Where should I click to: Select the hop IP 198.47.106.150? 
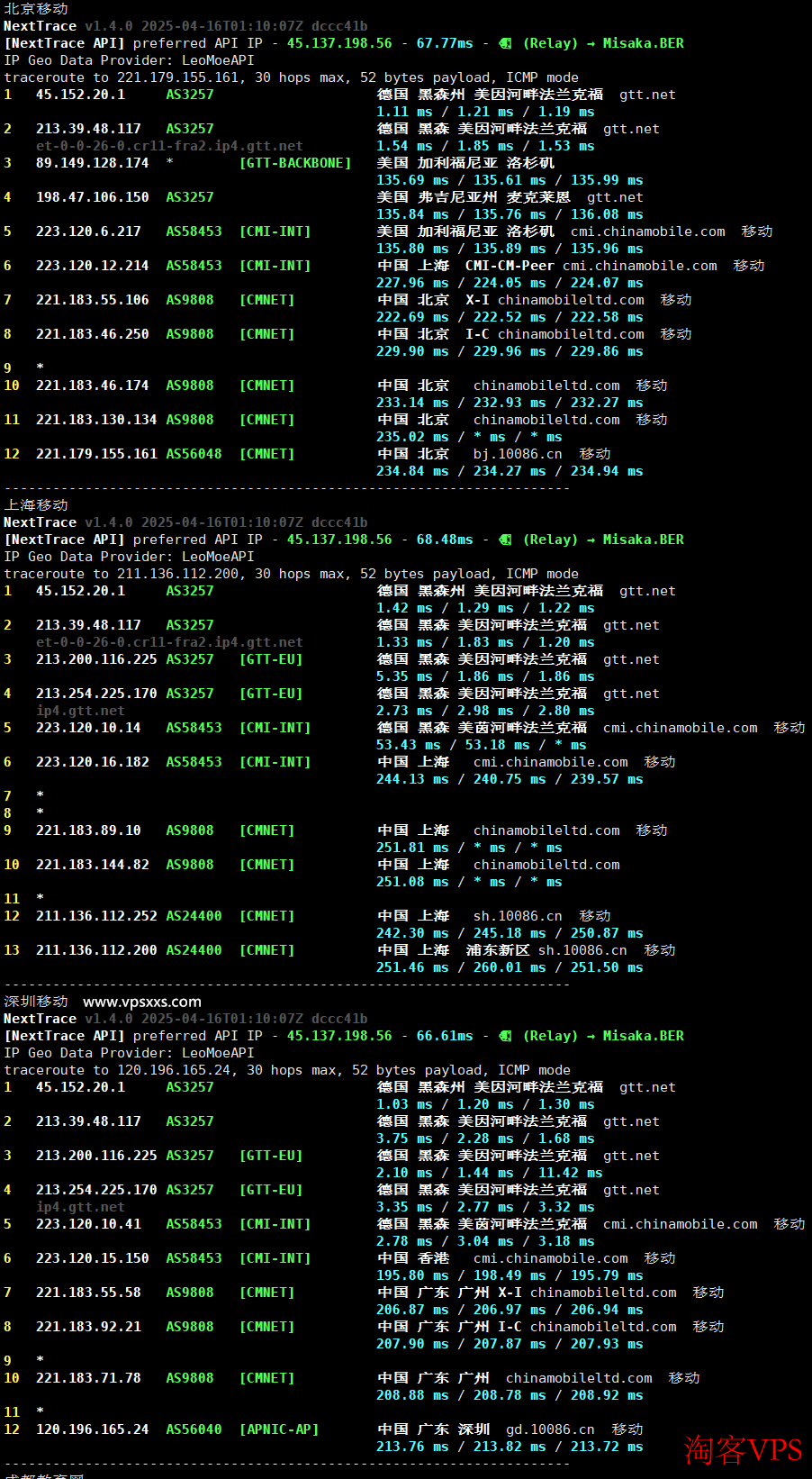coord(93,197)
